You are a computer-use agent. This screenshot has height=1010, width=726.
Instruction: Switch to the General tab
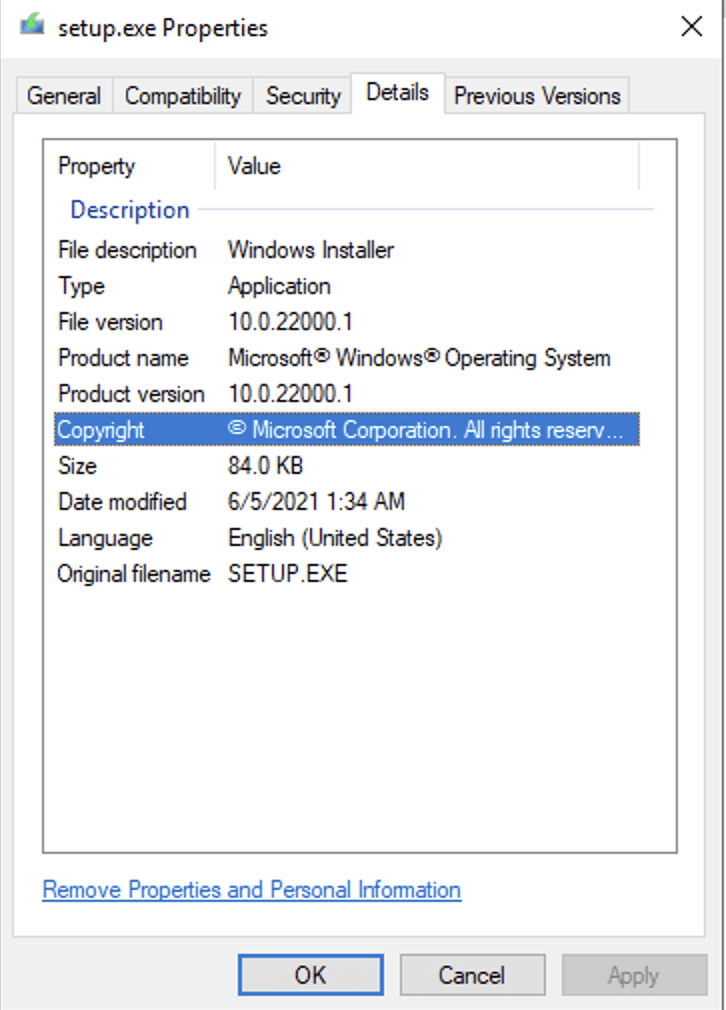[64, 96]
